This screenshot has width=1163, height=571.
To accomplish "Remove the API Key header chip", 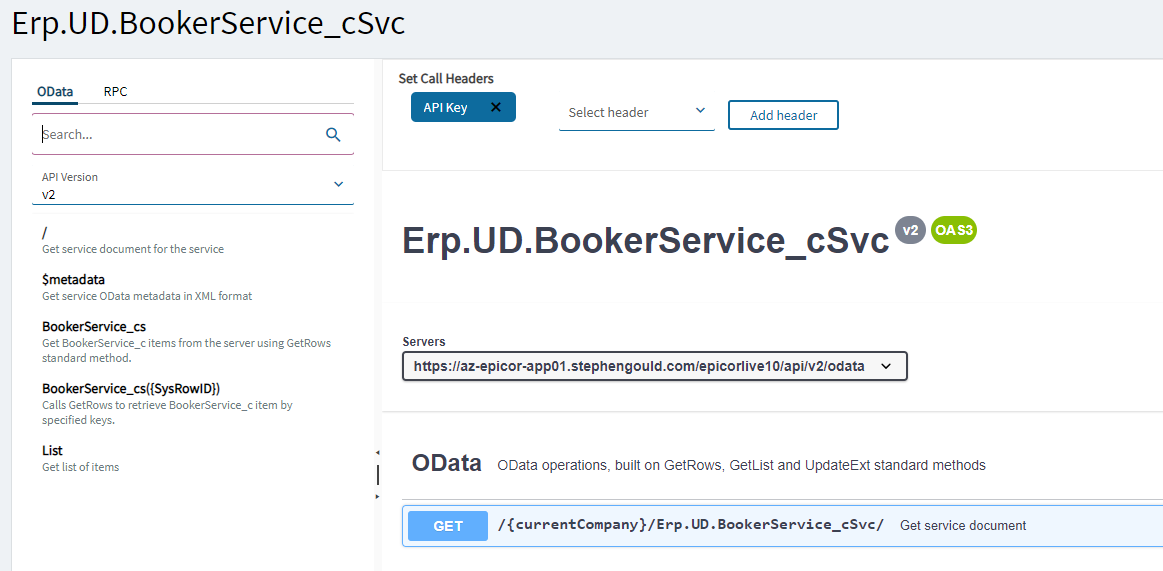I will pos(496,108).
